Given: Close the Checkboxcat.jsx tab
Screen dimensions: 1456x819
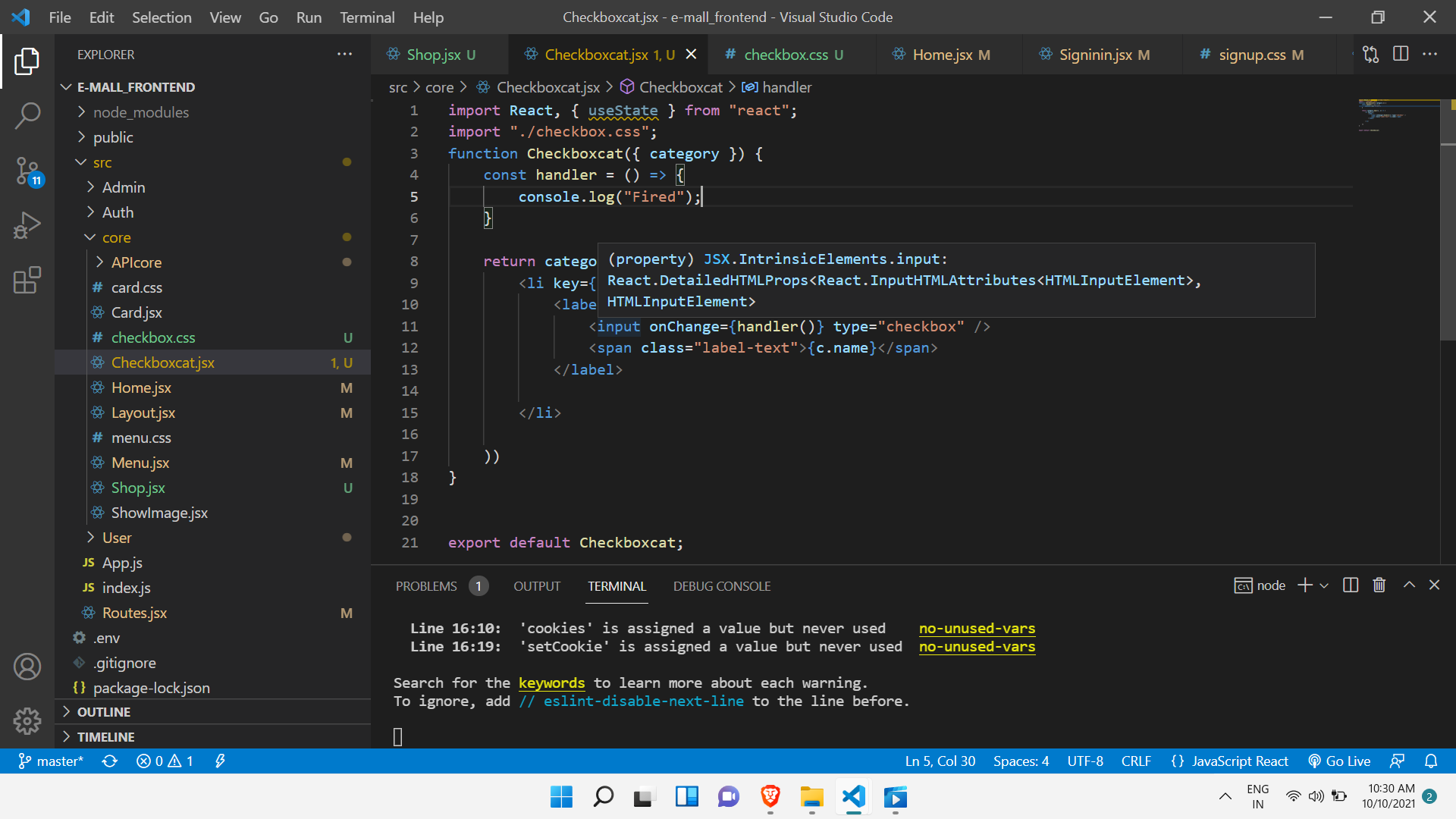Looking at the screenshot, I should click(691, 54).
